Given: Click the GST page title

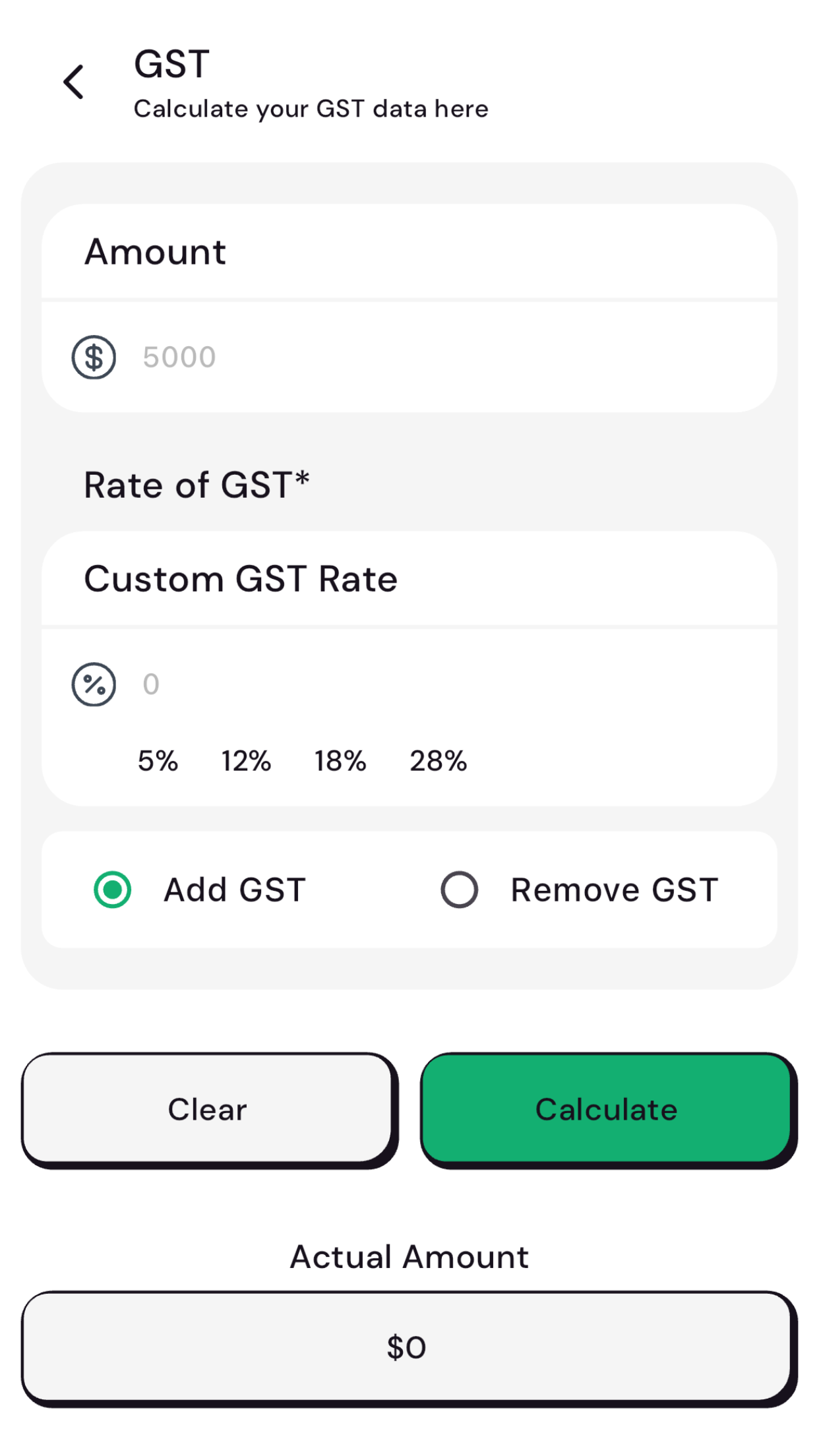Looking at the screenshot, I should pyautogui.click(x=171, y=63).
